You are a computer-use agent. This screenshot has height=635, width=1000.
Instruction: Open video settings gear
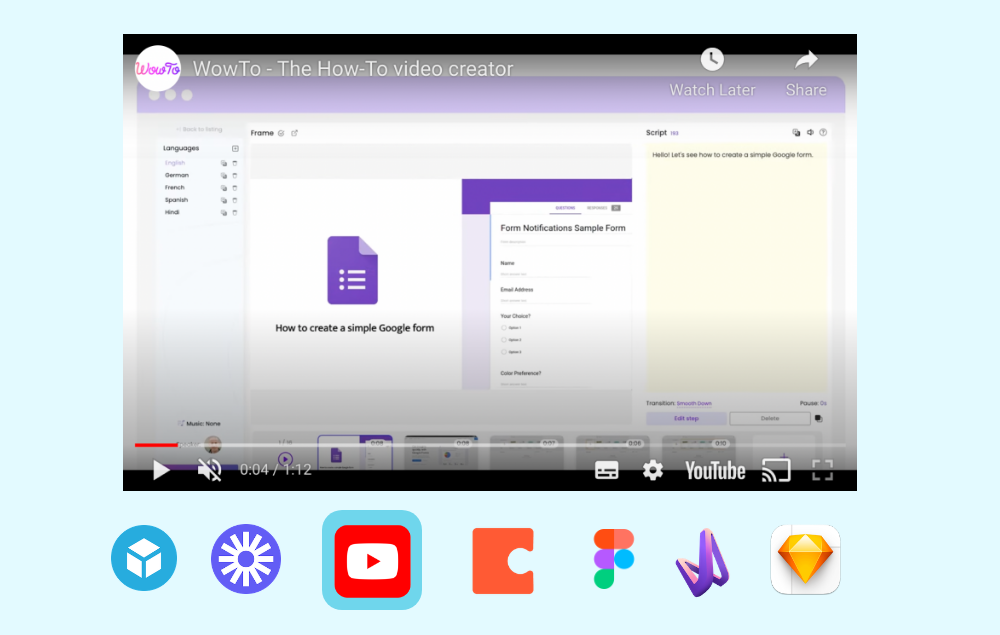coord(653,470)
